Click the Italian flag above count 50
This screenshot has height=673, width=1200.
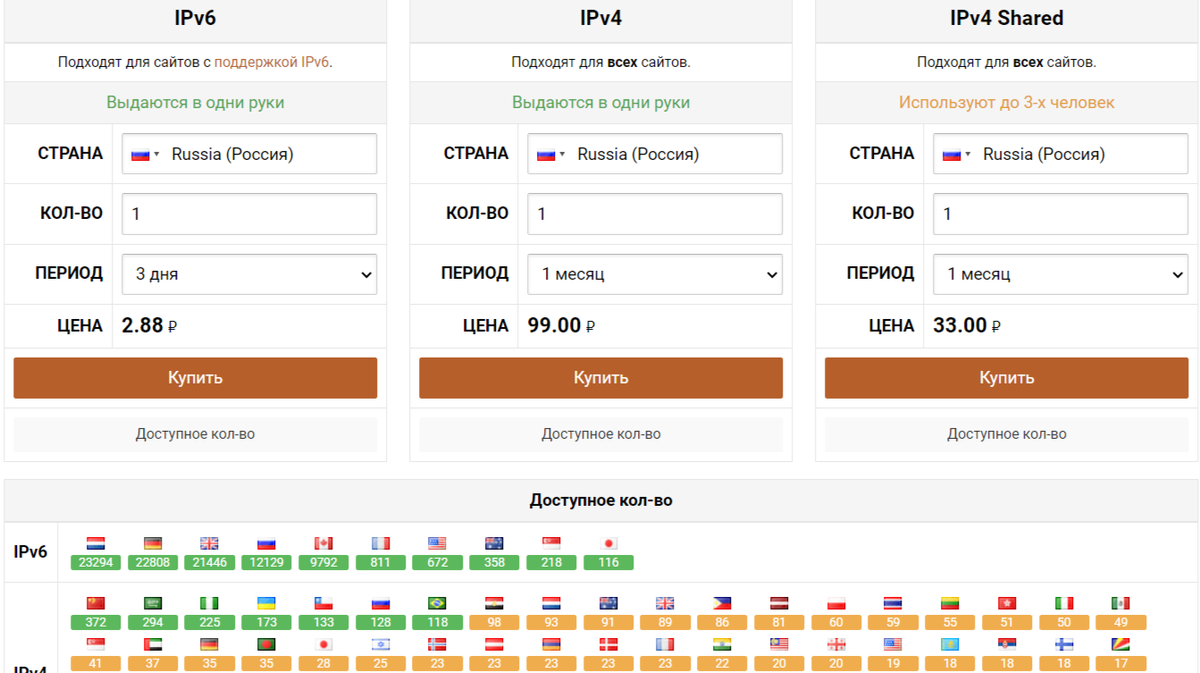click(1064, 604)
